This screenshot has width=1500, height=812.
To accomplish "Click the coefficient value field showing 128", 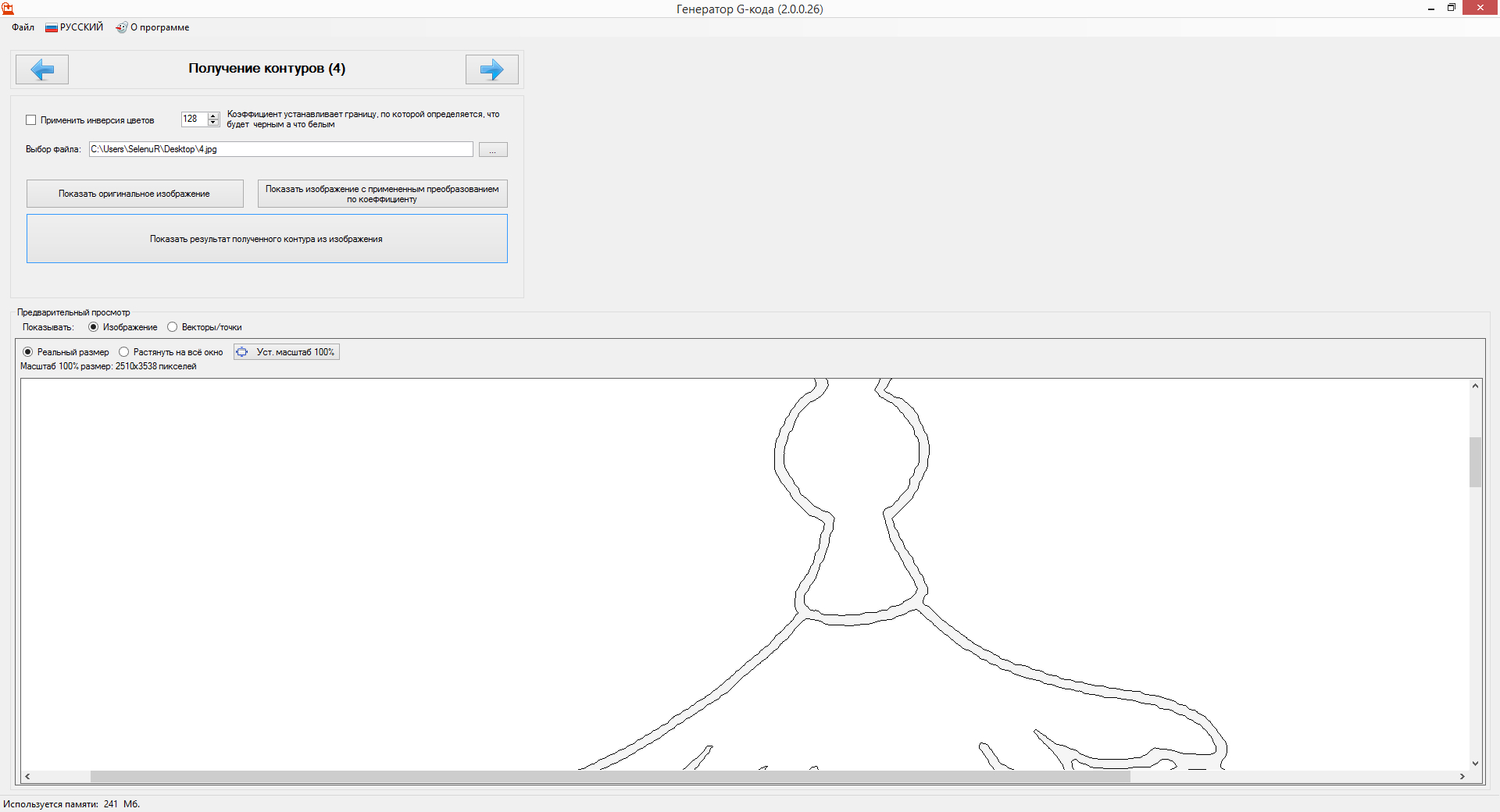I will pos(195,119).
